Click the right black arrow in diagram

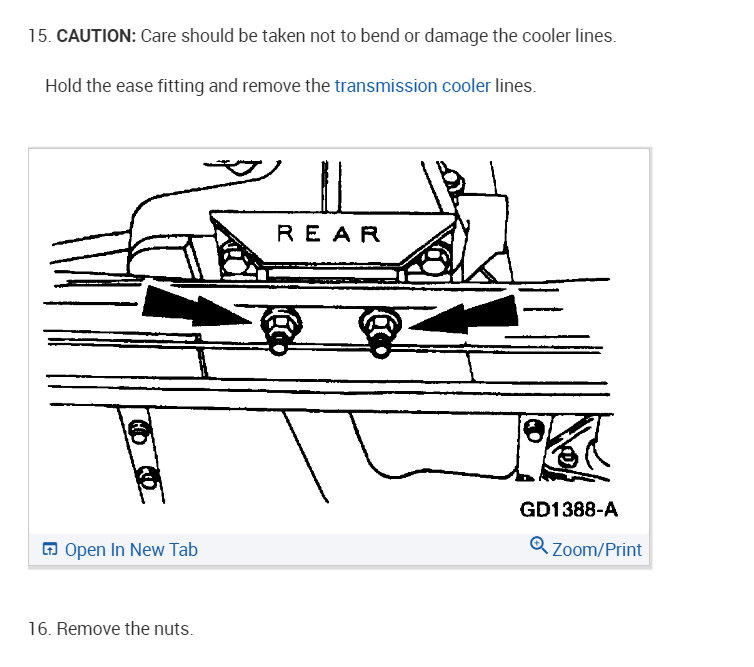pyautogui.click(x=464, y=315)
